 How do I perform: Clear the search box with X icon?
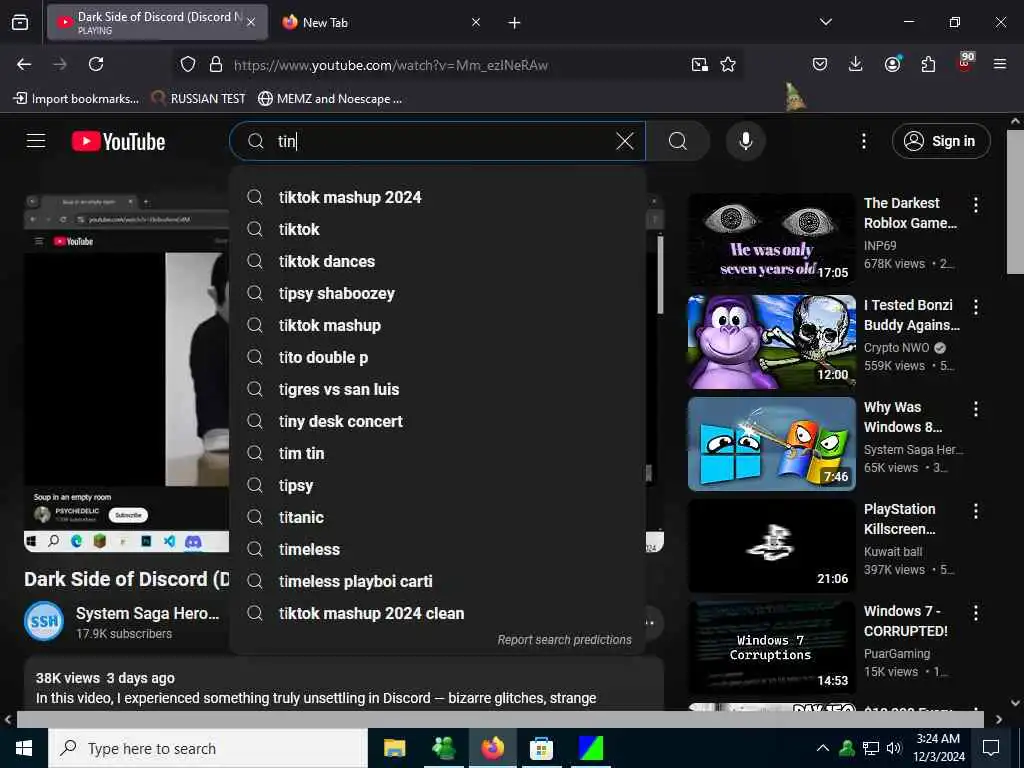[x=624, y=140]
